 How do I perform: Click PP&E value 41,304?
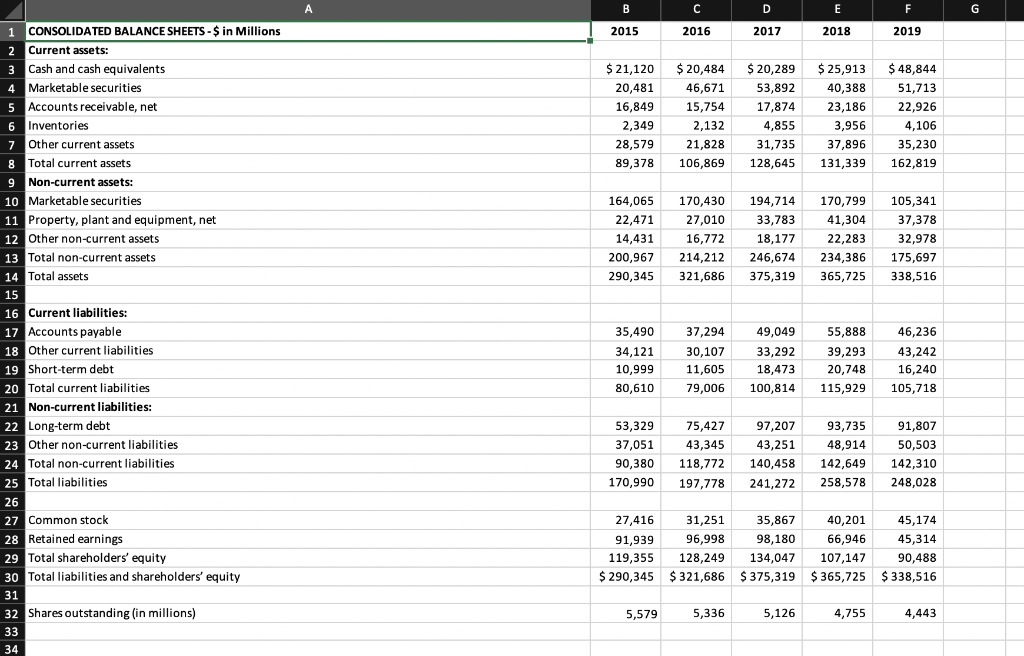837,220
